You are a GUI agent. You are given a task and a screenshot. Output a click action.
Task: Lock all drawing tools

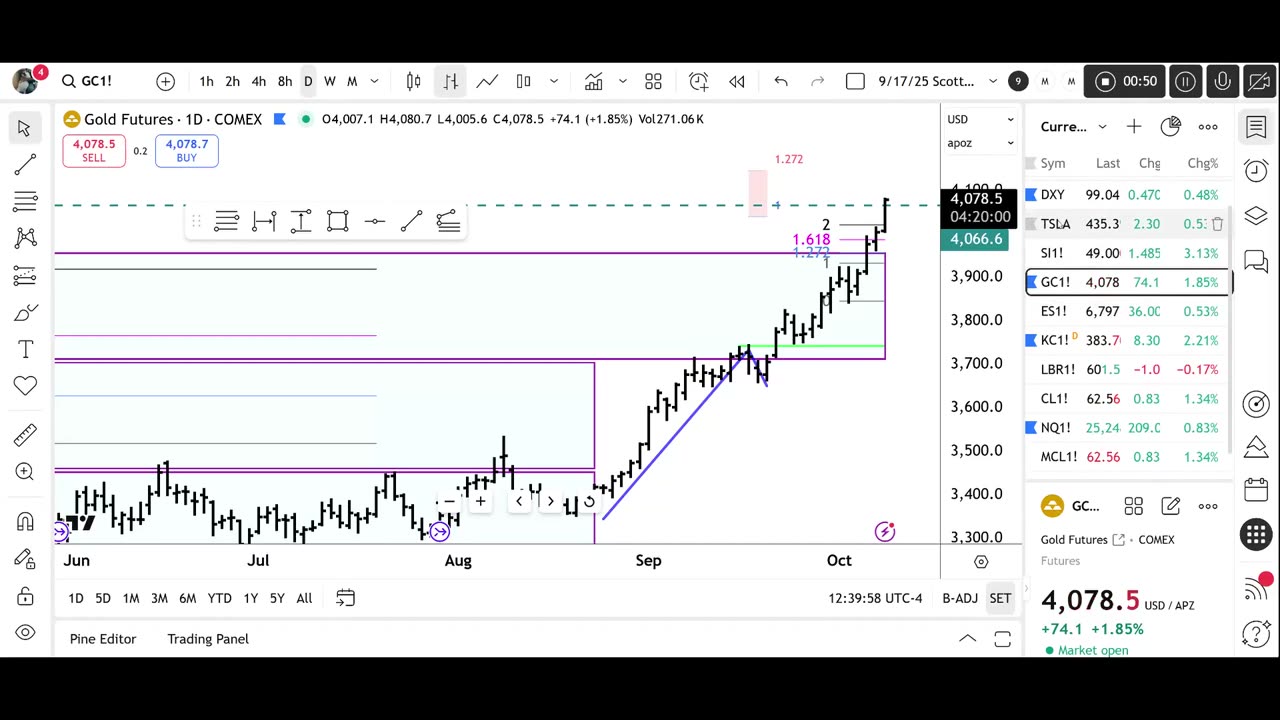pos(25,597)
